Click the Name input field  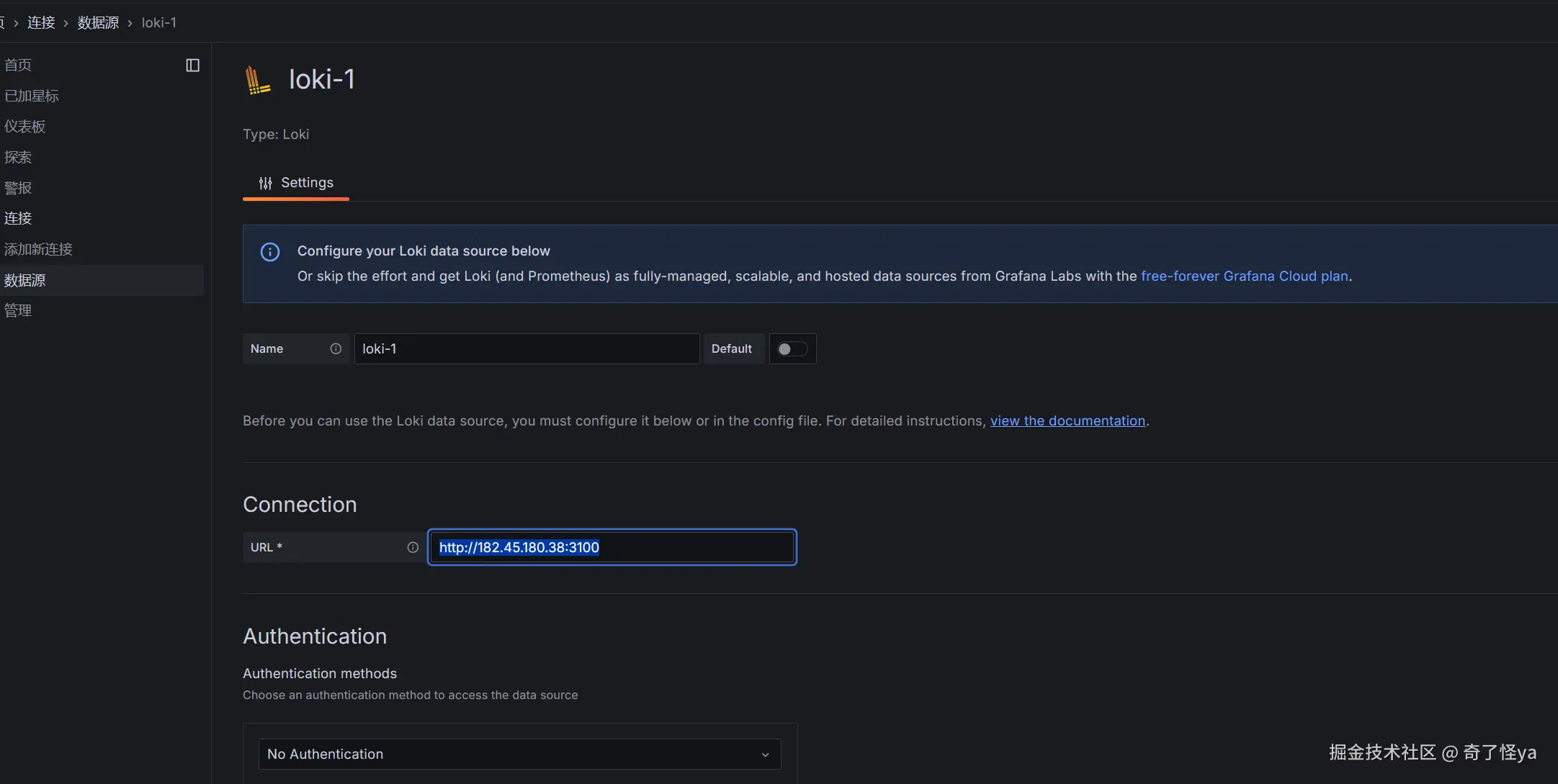(x=526, y=349)
